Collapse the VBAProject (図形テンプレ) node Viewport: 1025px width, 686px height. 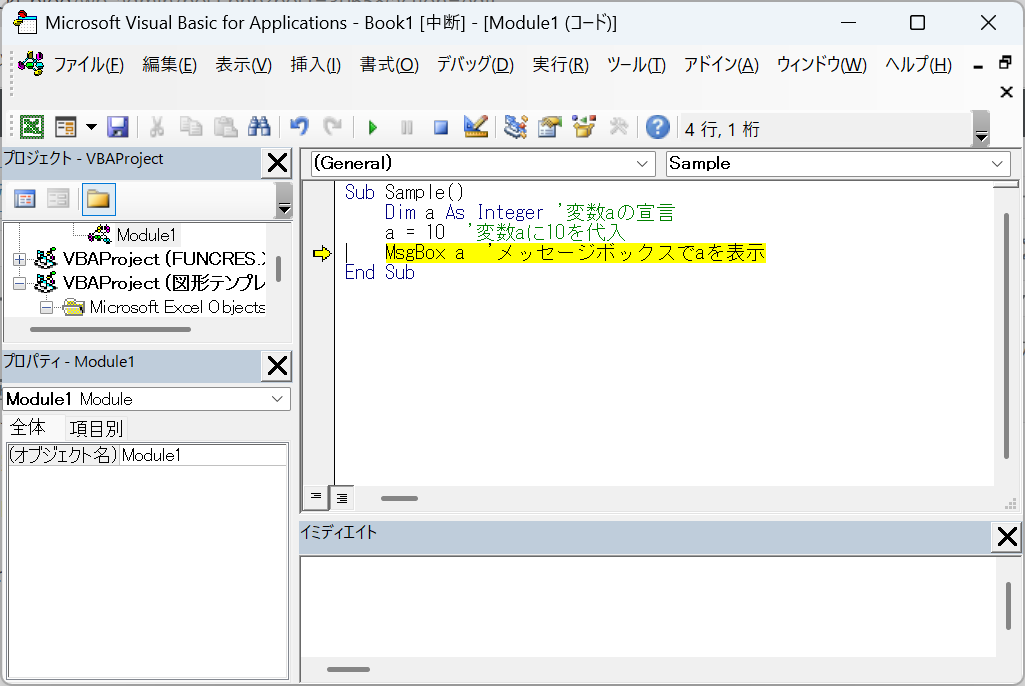click(x=20, y=283)
